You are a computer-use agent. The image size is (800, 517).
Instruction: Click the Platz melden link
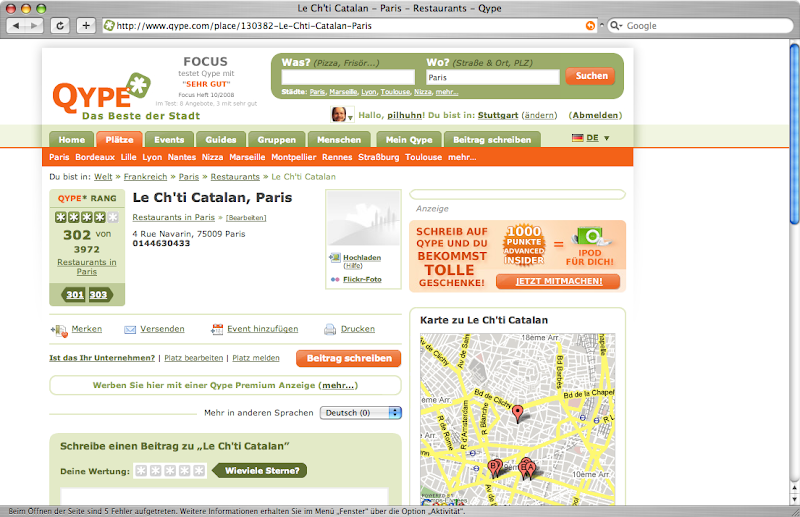[x=256, y=358]
